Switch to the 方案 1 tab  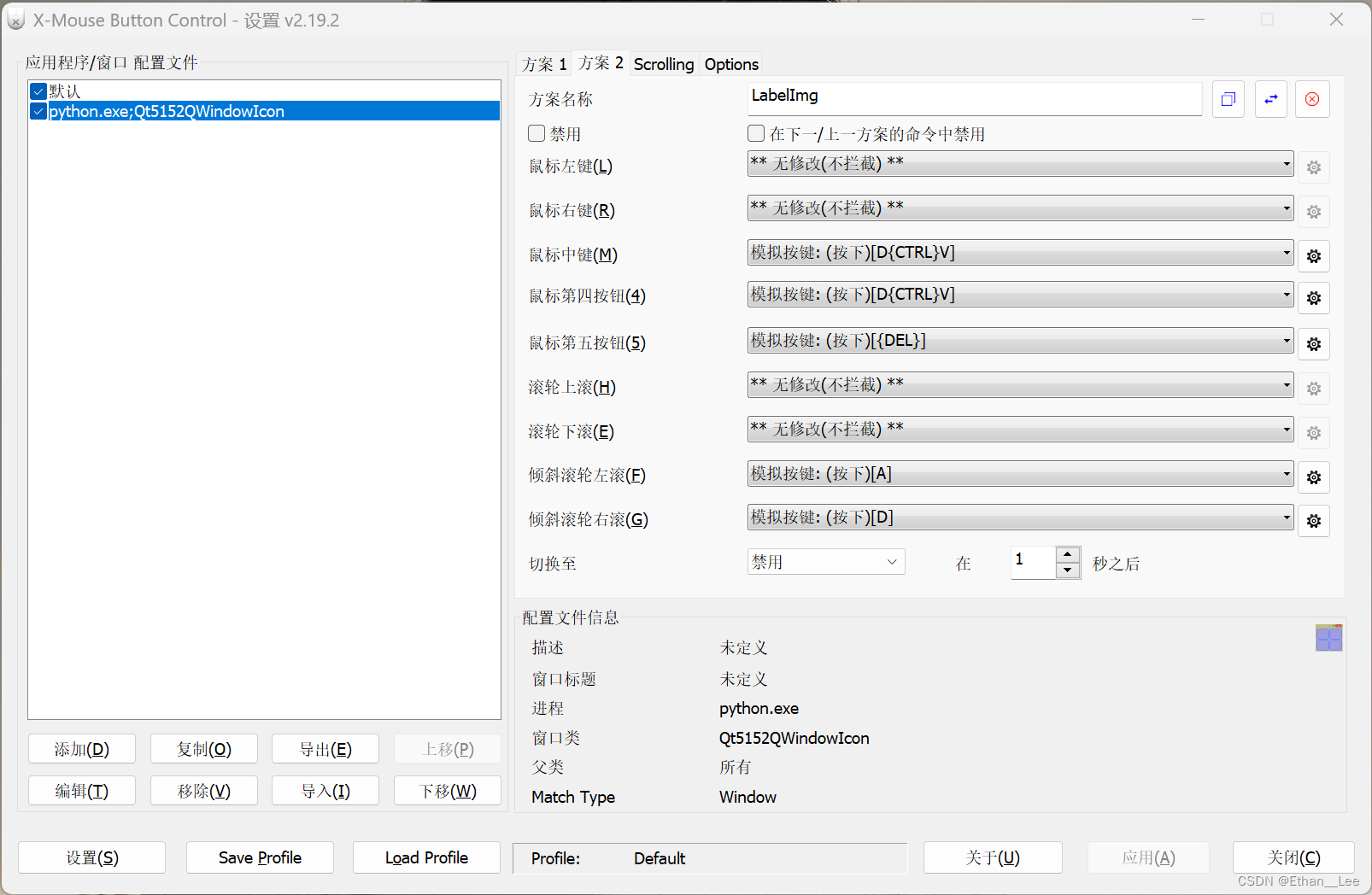pyautogui.click(x=544, y=64)
